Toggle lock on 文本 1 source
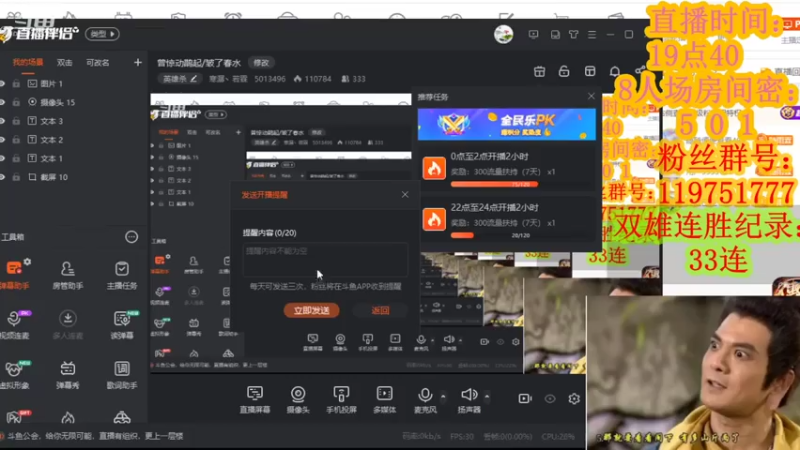The height and width of the screenshot is (450, 800). (x=16, y=158)
